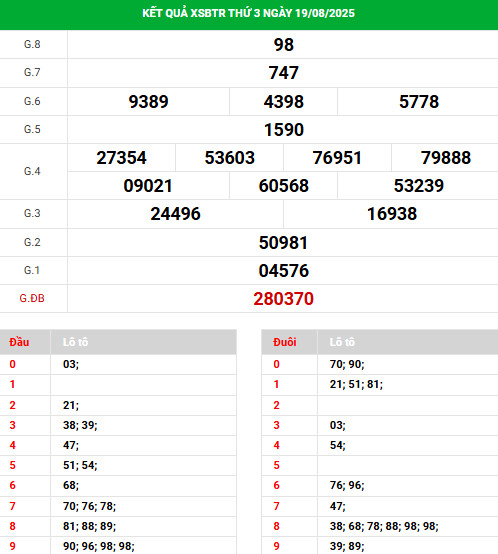
Task: Select the G.5 result 1590
Action: coord(284,130)
